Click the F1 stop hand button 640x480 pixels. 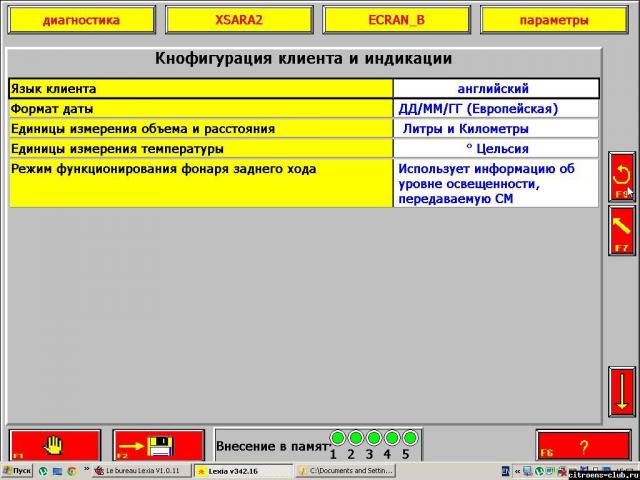pos(55,445)
